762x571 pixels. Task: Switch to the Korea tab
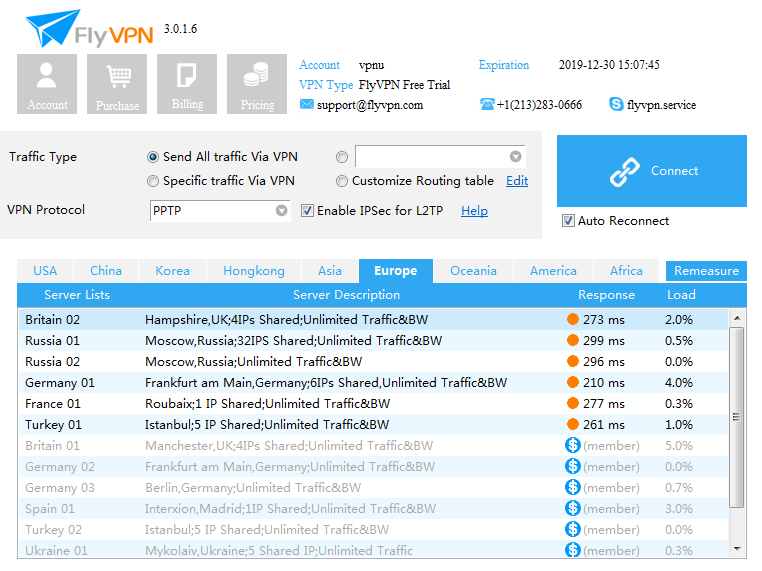click(173, 271)
